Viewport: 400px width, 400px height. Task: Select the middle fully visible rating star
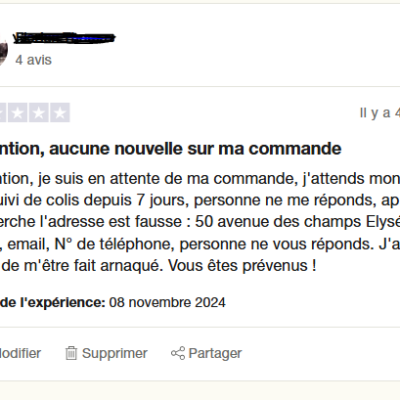pyautogui.click(x=39, y=113)
